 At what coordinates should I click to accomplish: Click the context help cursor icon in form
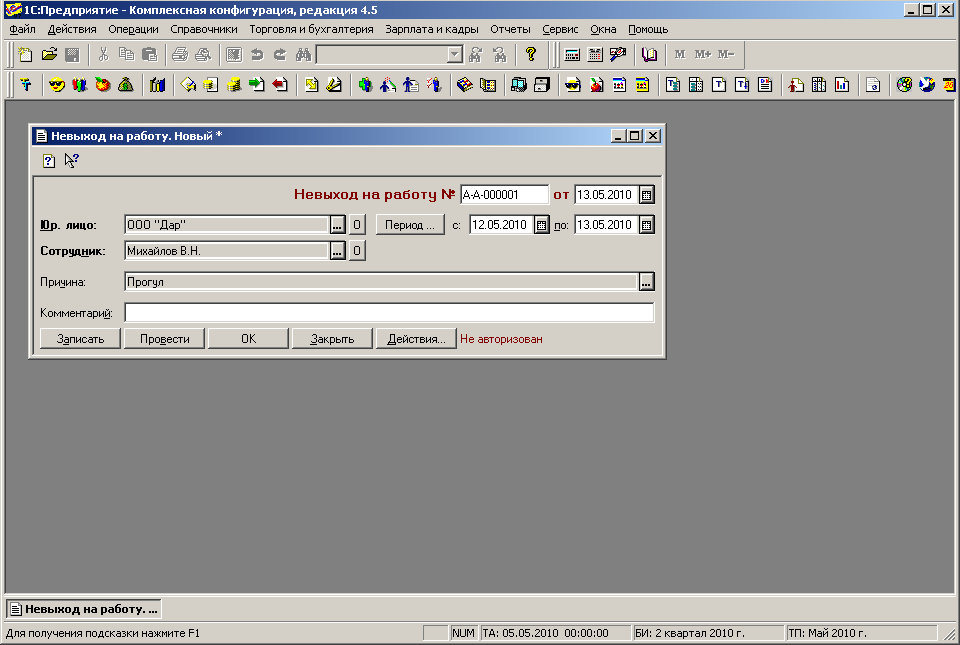72,160
